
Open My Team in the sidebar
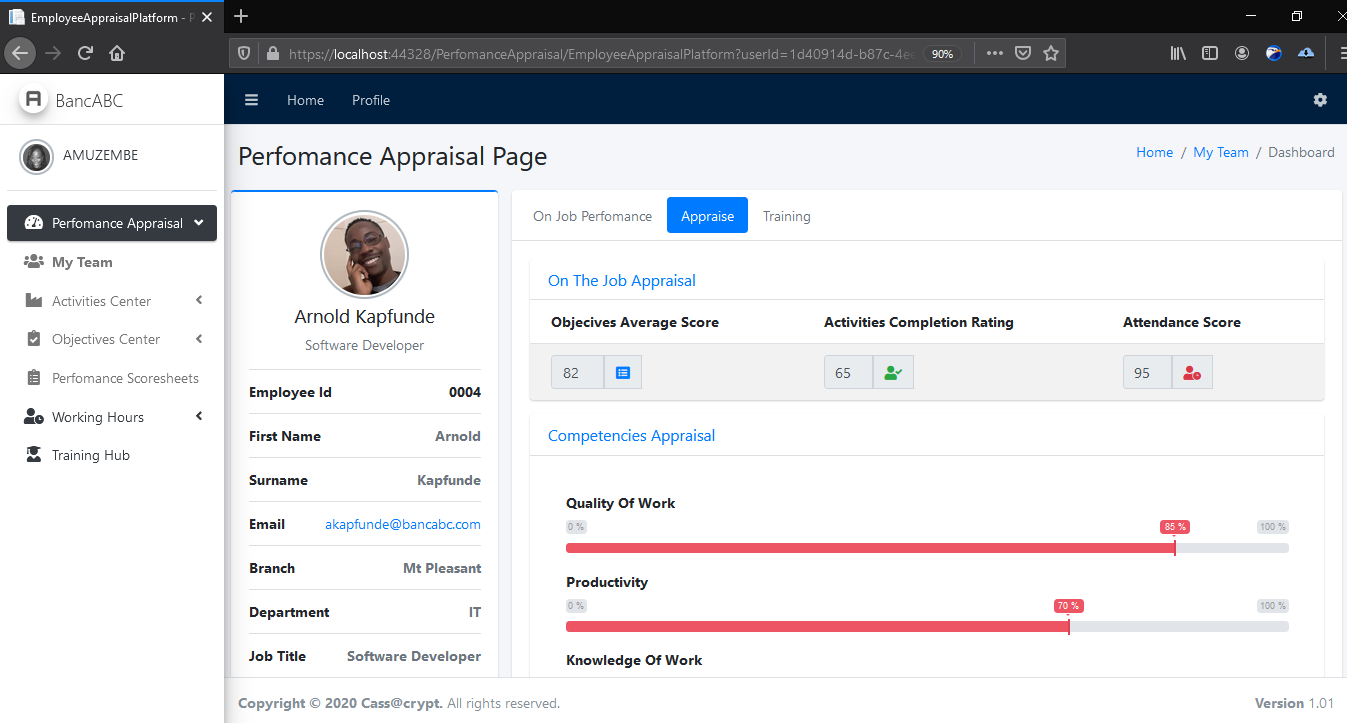point(82,262)
